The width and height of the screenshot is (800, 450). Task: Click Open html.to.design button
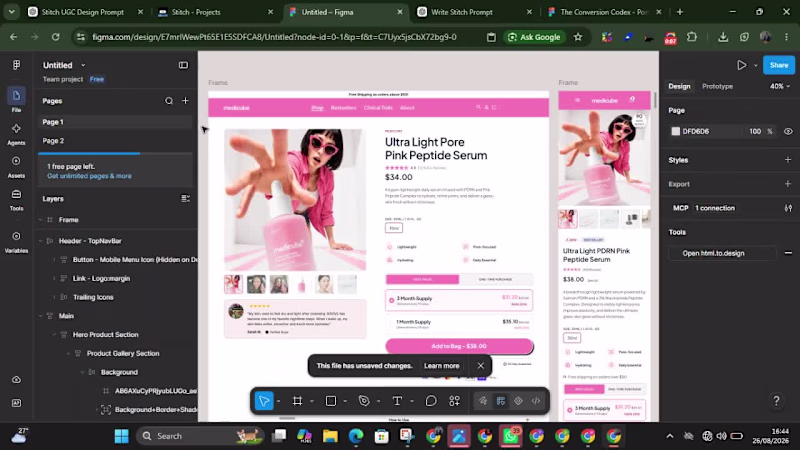[713, 253]
